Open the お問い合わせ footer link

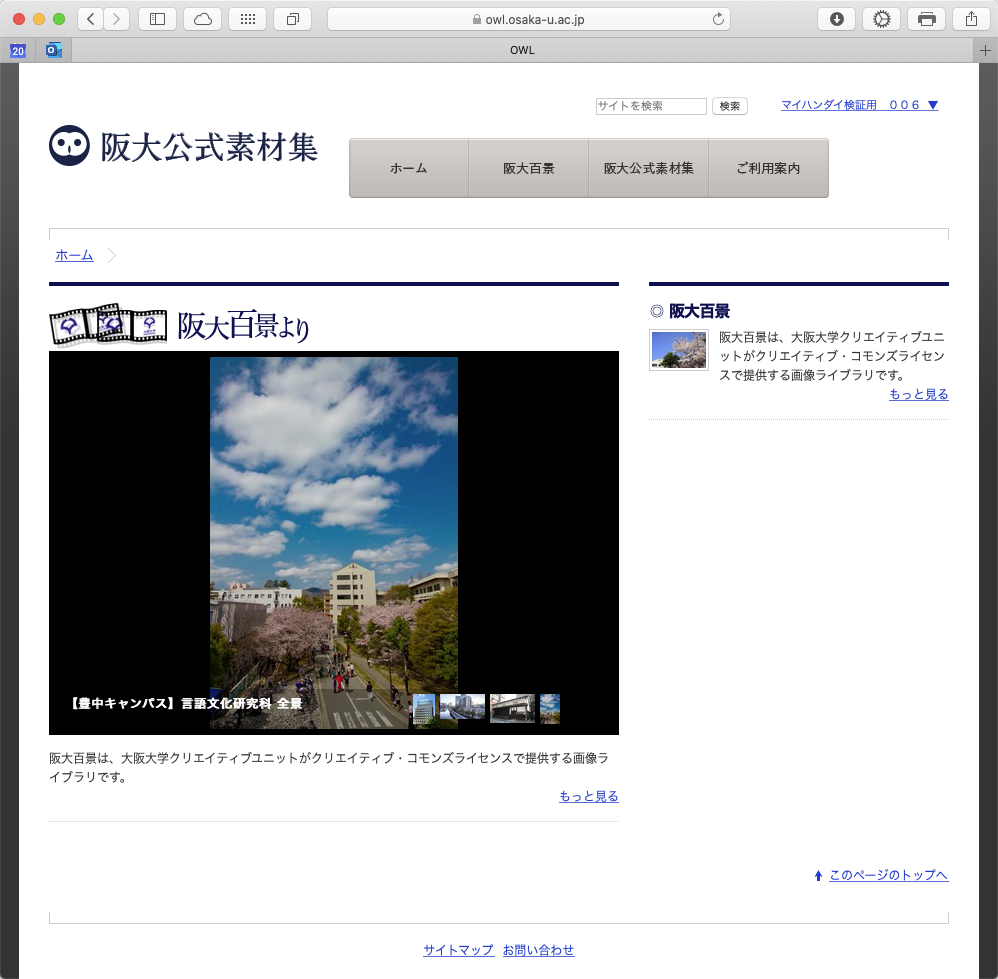[x=538, y=950]
